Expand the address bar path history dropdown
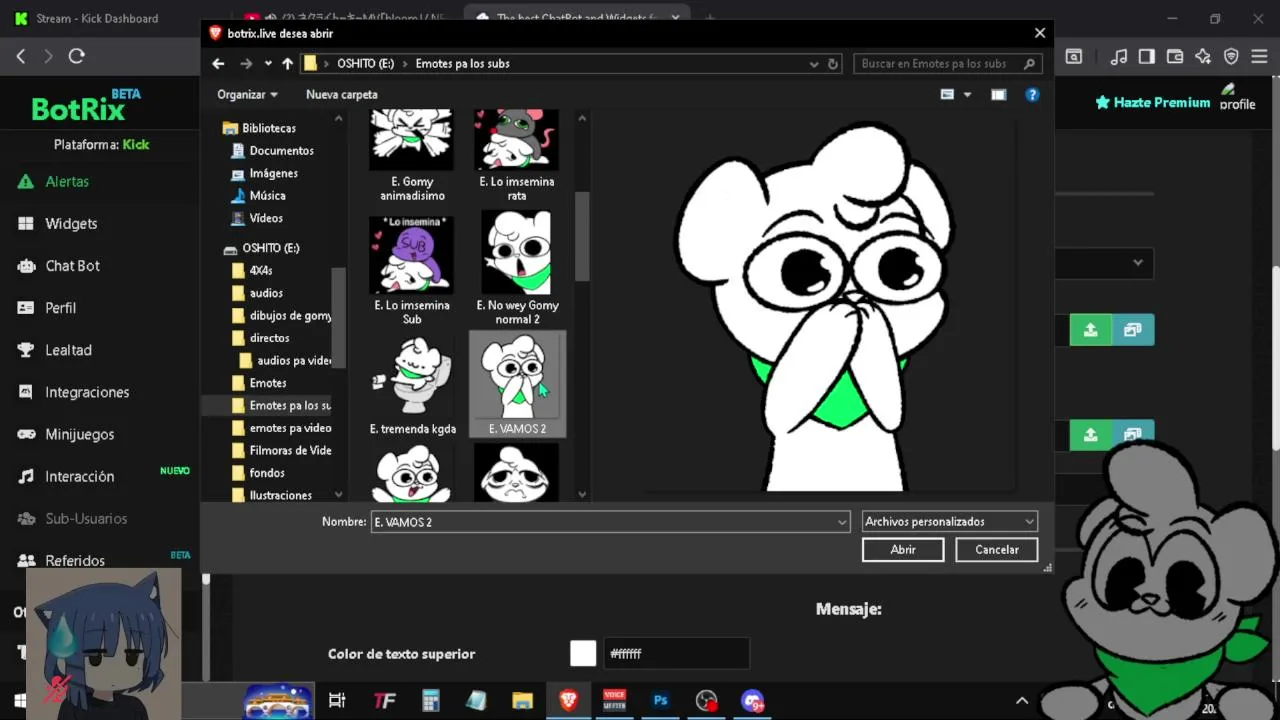Image resolution: width=1280 pixels, height=720 pixels. [x=814, y=63]
